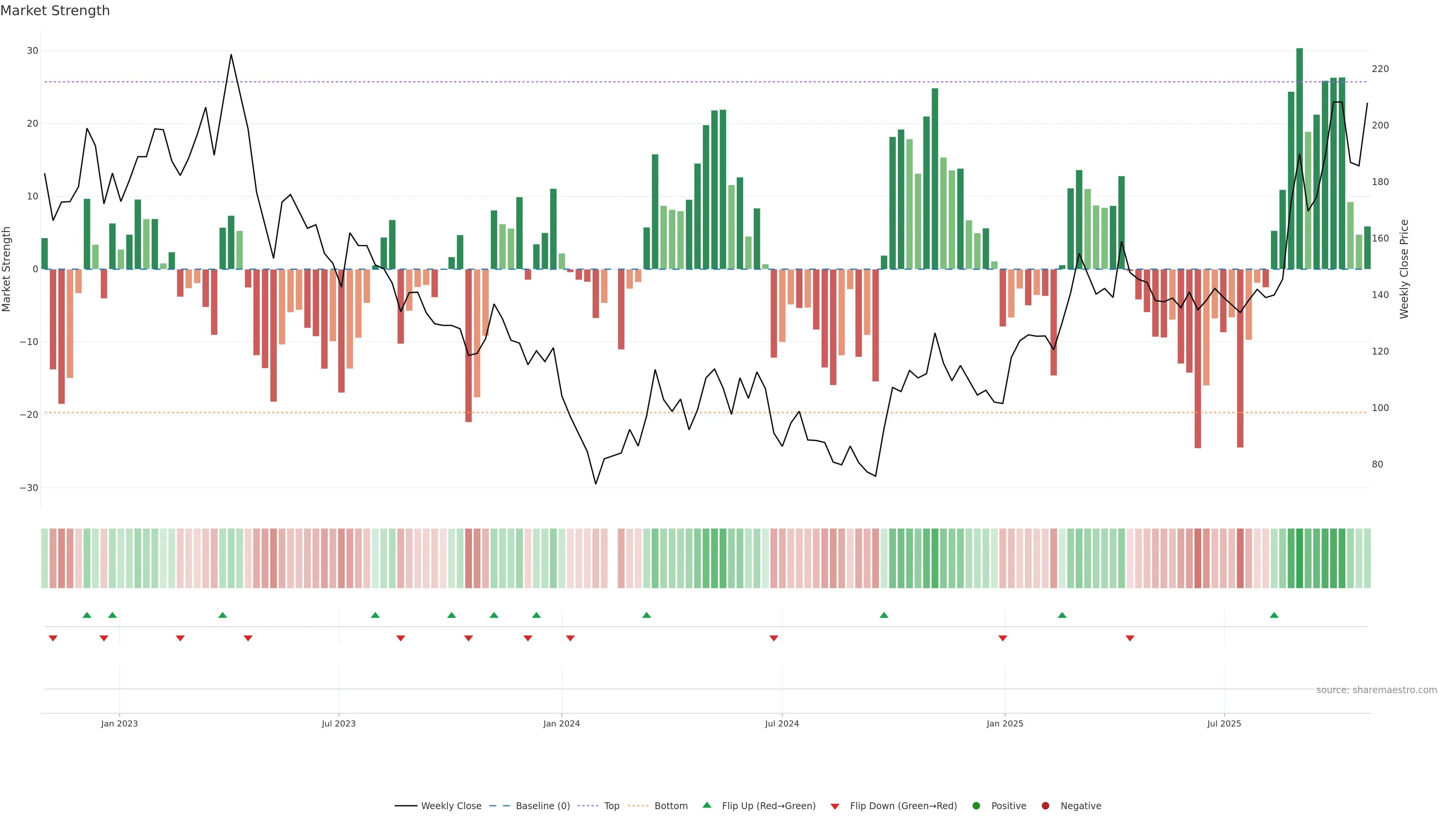This screenshot has width=1456, height=819.
Task: Click the Market Strength chart title
Action: (x=55, y=11)
